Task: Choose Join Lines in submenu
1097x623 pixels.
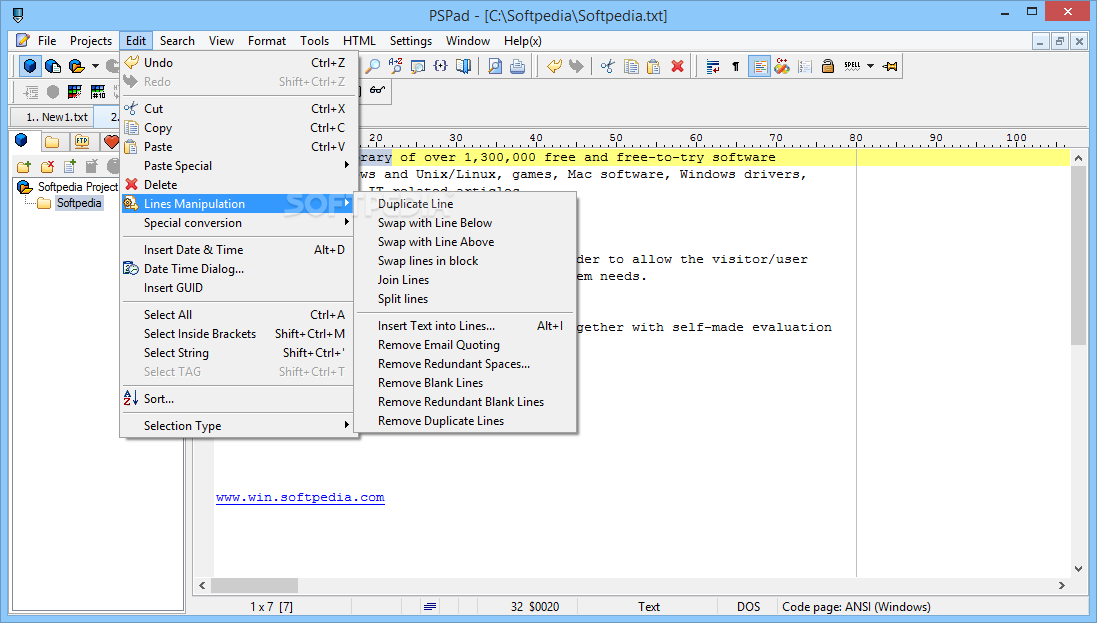Action: coord(465,279)
